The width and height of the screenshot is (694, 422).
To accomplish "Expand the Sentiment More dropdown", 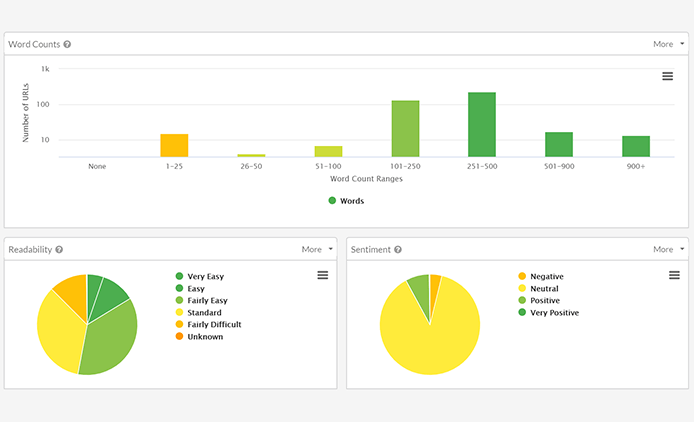I will (668, 249).
